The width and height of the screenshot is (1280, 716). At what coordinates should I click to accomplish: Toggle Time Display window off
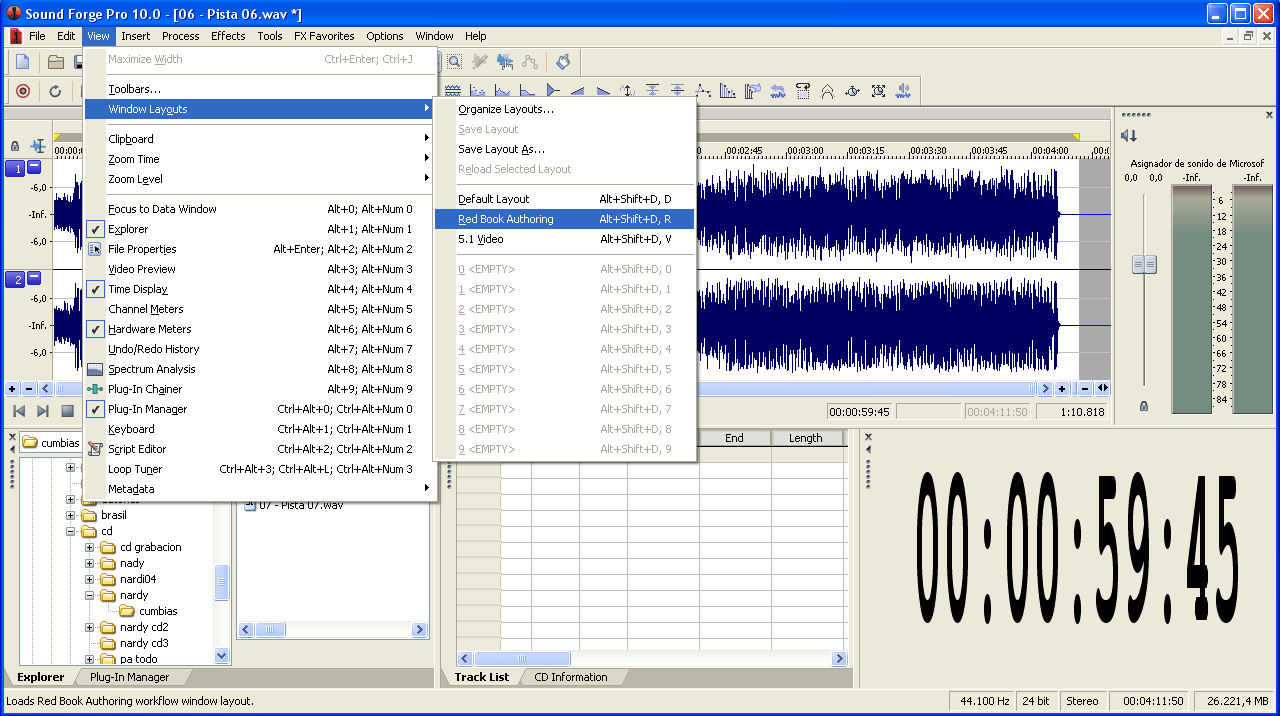(x=138, y=289)
